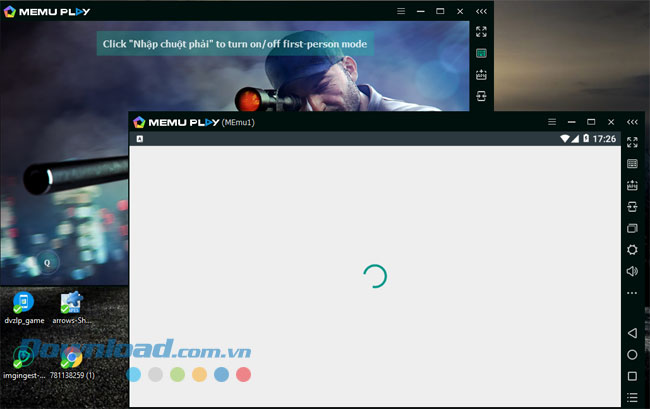This screenshot has width=650, height=409.
Task: Minimize the back MEmu Play window
Action: [421, 11]
